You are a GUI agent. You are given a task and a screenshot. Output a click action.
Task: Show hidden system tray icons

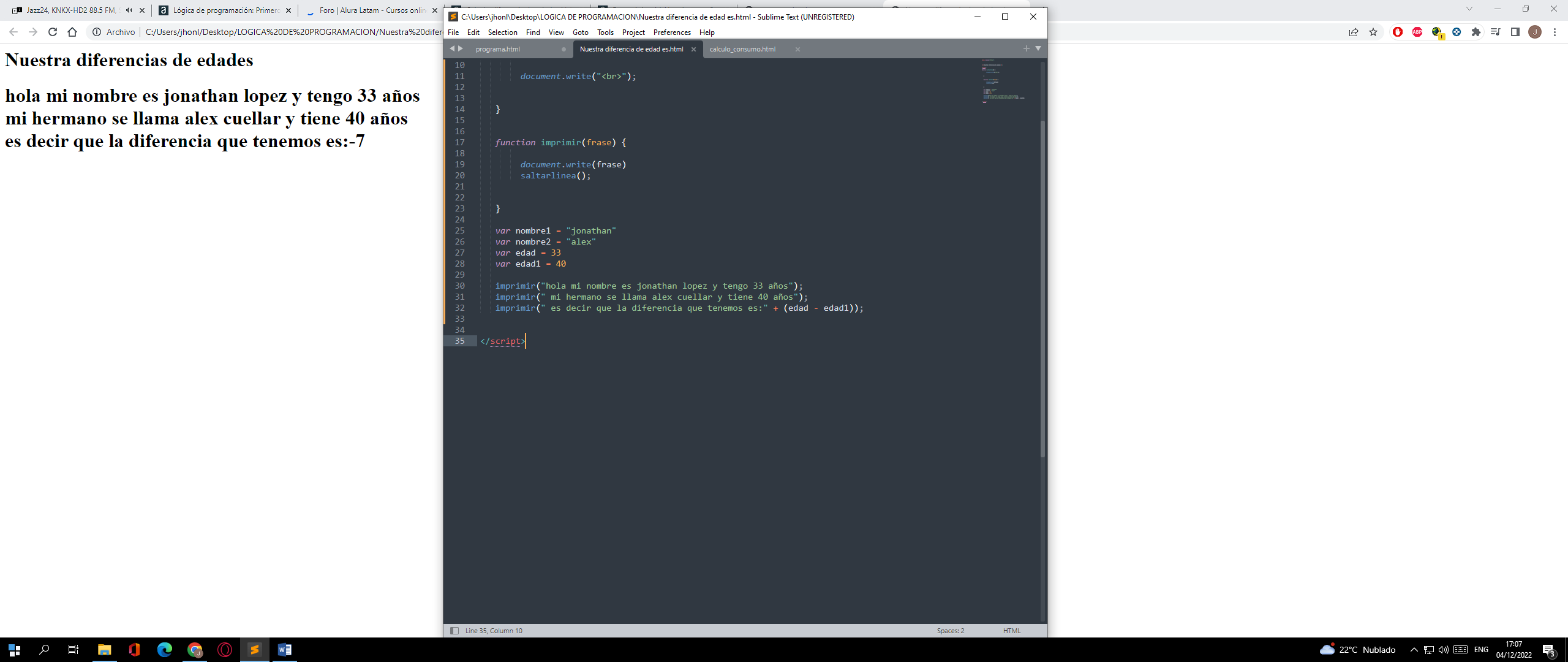click(x=1414, y=650)
